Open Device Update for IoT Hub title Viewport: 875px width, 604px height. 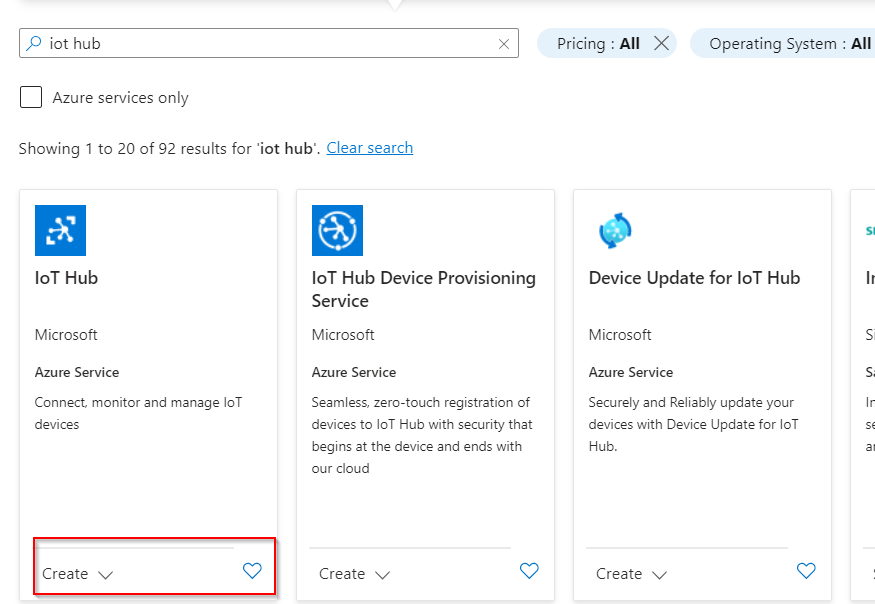[x=694, y=278]
